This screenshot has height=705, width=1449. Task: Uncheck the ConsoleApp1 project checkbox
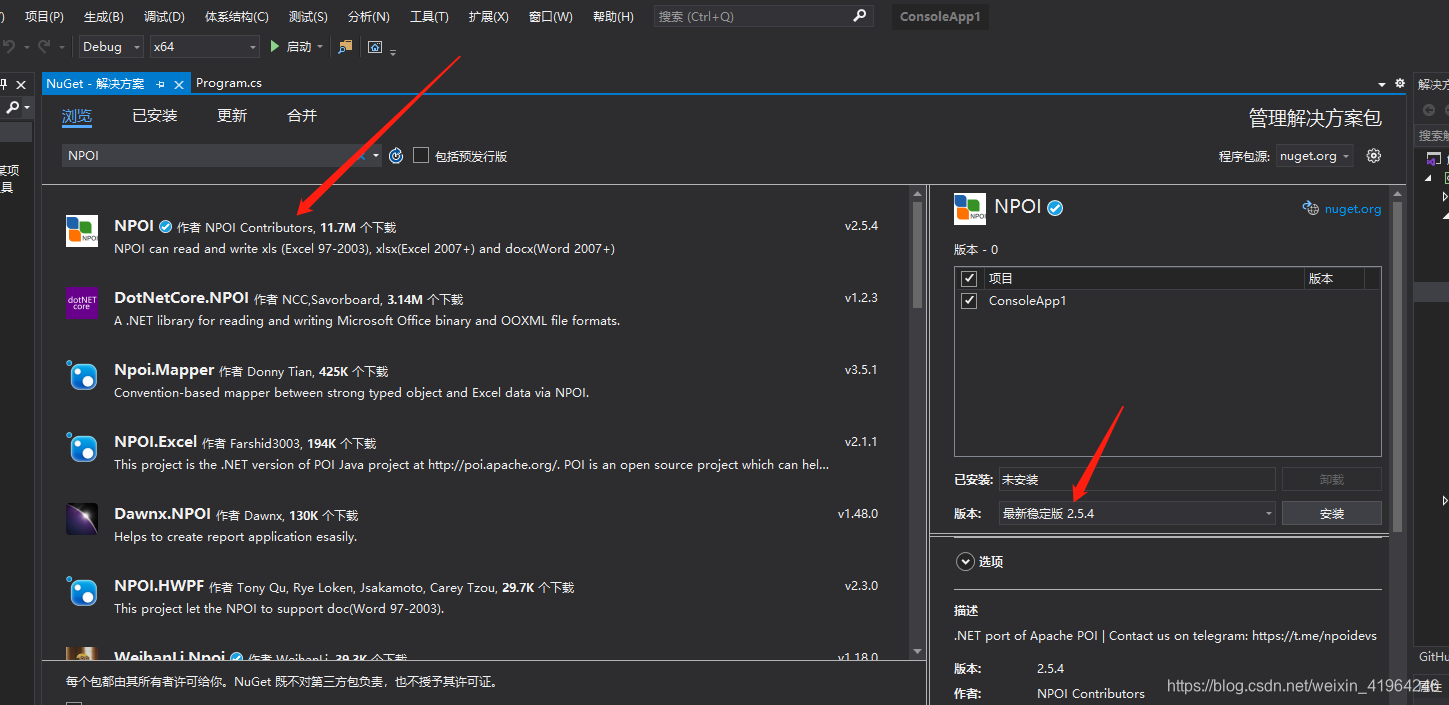click(968, 300)
